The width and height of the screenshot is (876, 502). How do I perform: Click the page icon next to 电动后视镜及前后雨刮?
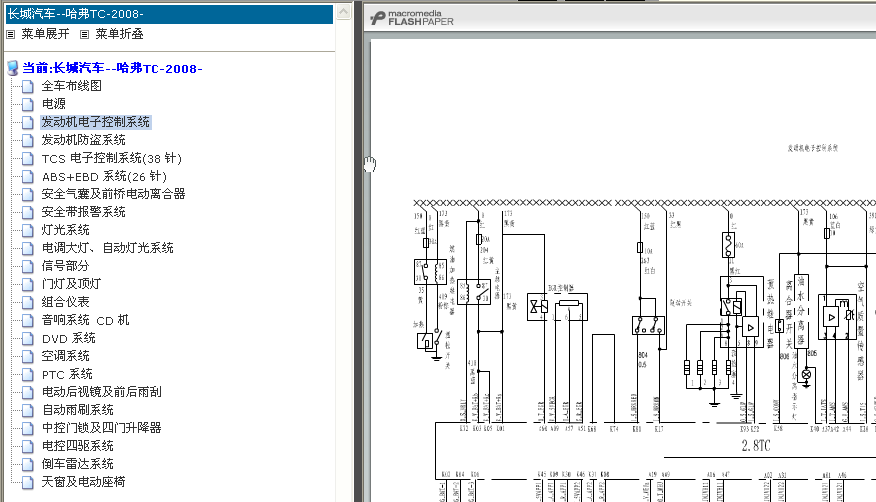click(27, 392)
